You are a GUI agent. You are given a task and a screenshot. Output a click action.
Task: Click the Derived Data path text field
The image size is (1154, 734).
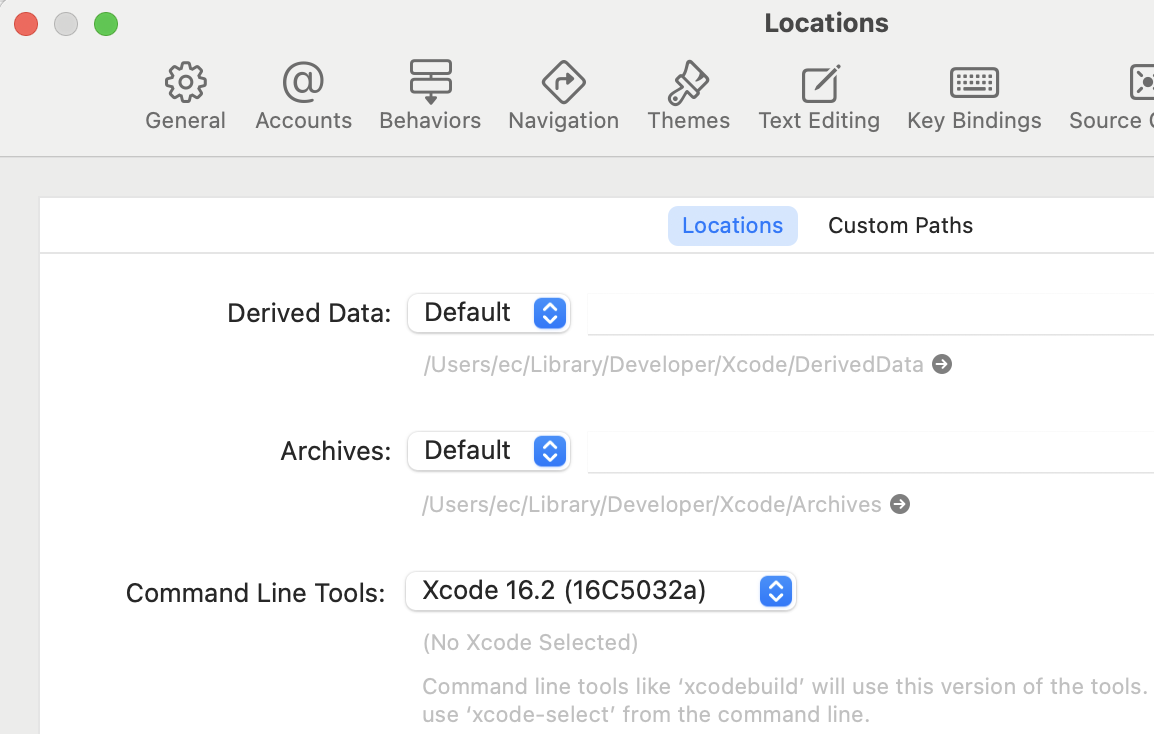point(870,314)
